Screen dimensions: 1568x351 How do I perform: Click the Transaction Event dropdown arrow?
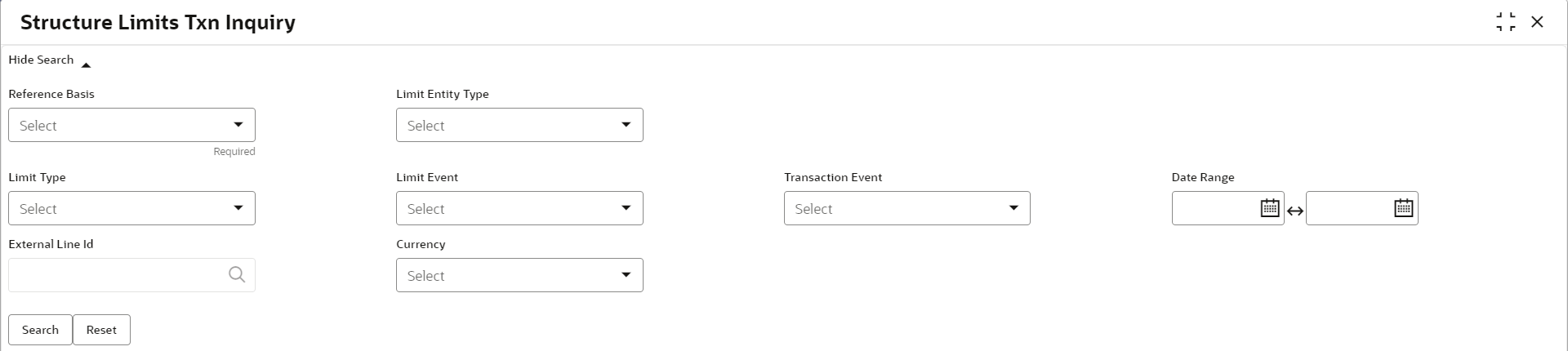click(x=1013, y=208)
